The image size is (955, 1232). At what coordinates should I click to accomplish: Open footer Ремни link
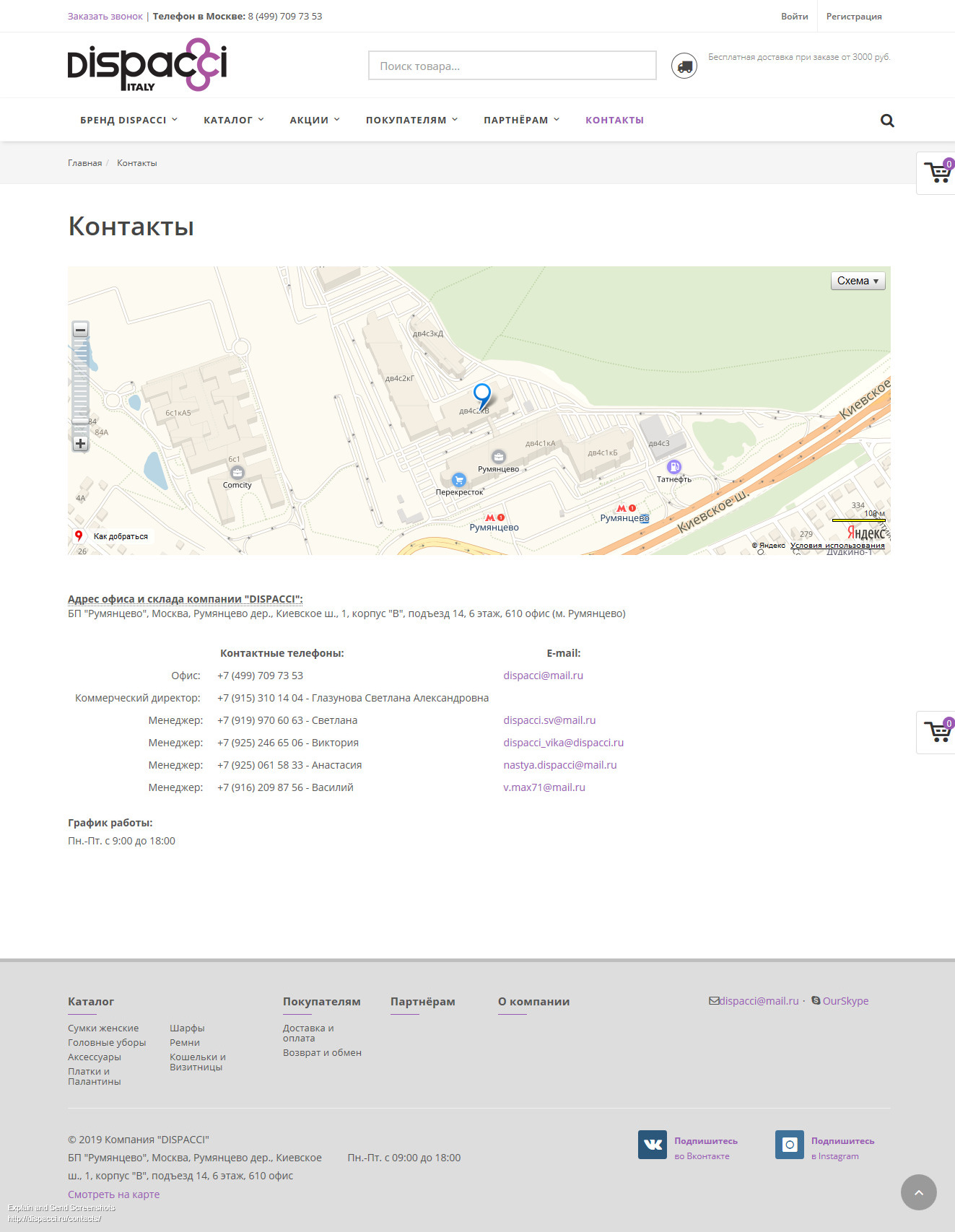(185, 1043)
